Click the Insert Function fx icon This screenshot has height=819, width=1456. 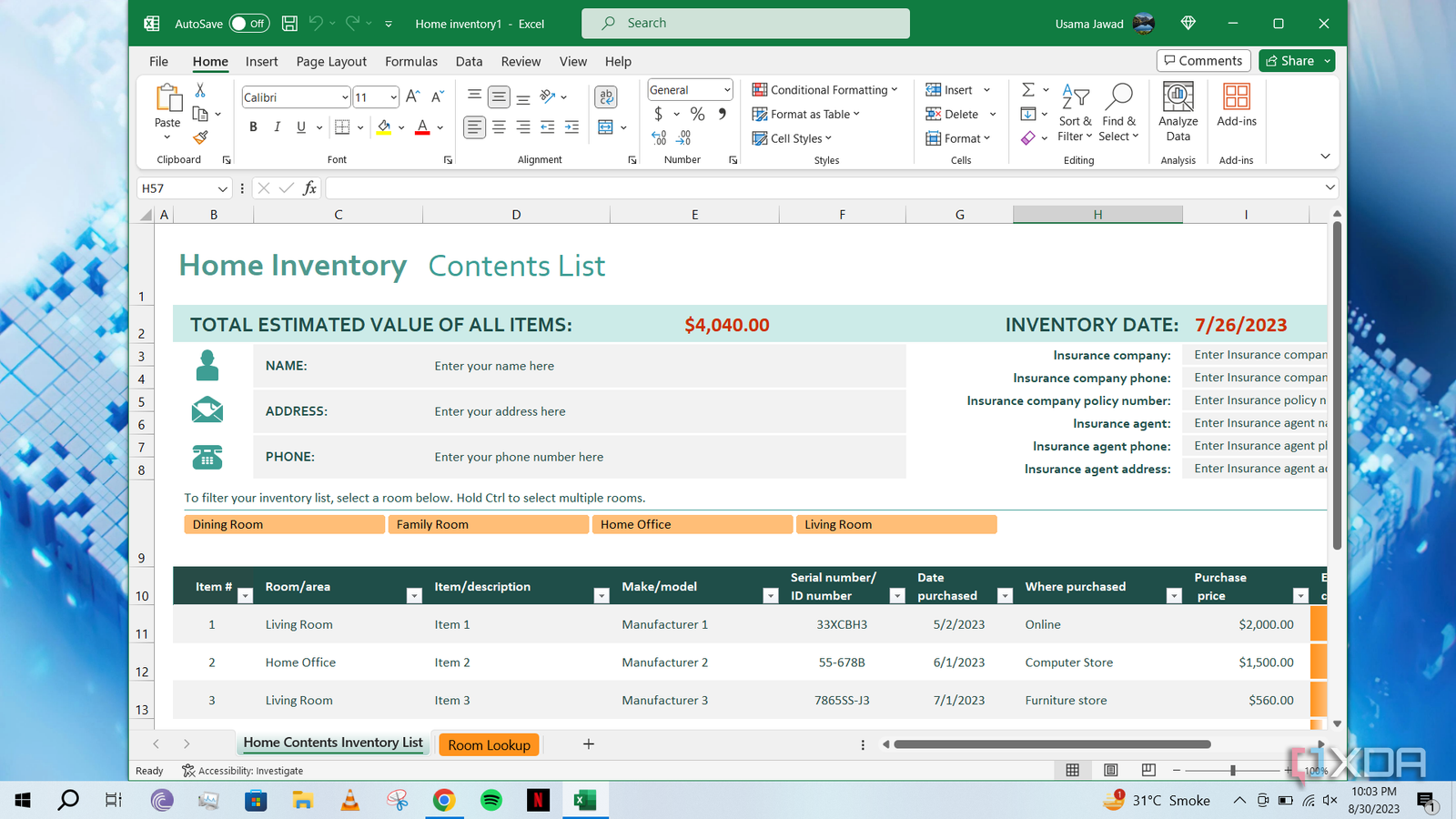pos(309,188)
